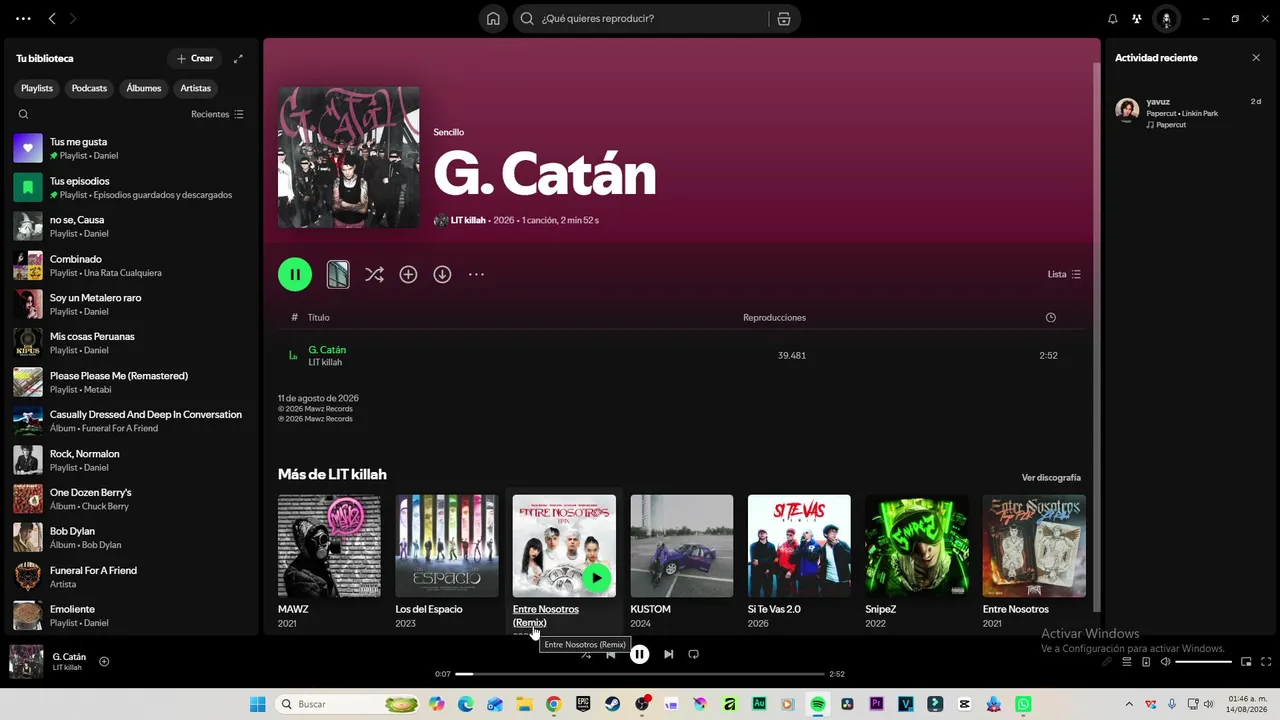
Task: Open notifications bell icon
Action: point(1113,19)
